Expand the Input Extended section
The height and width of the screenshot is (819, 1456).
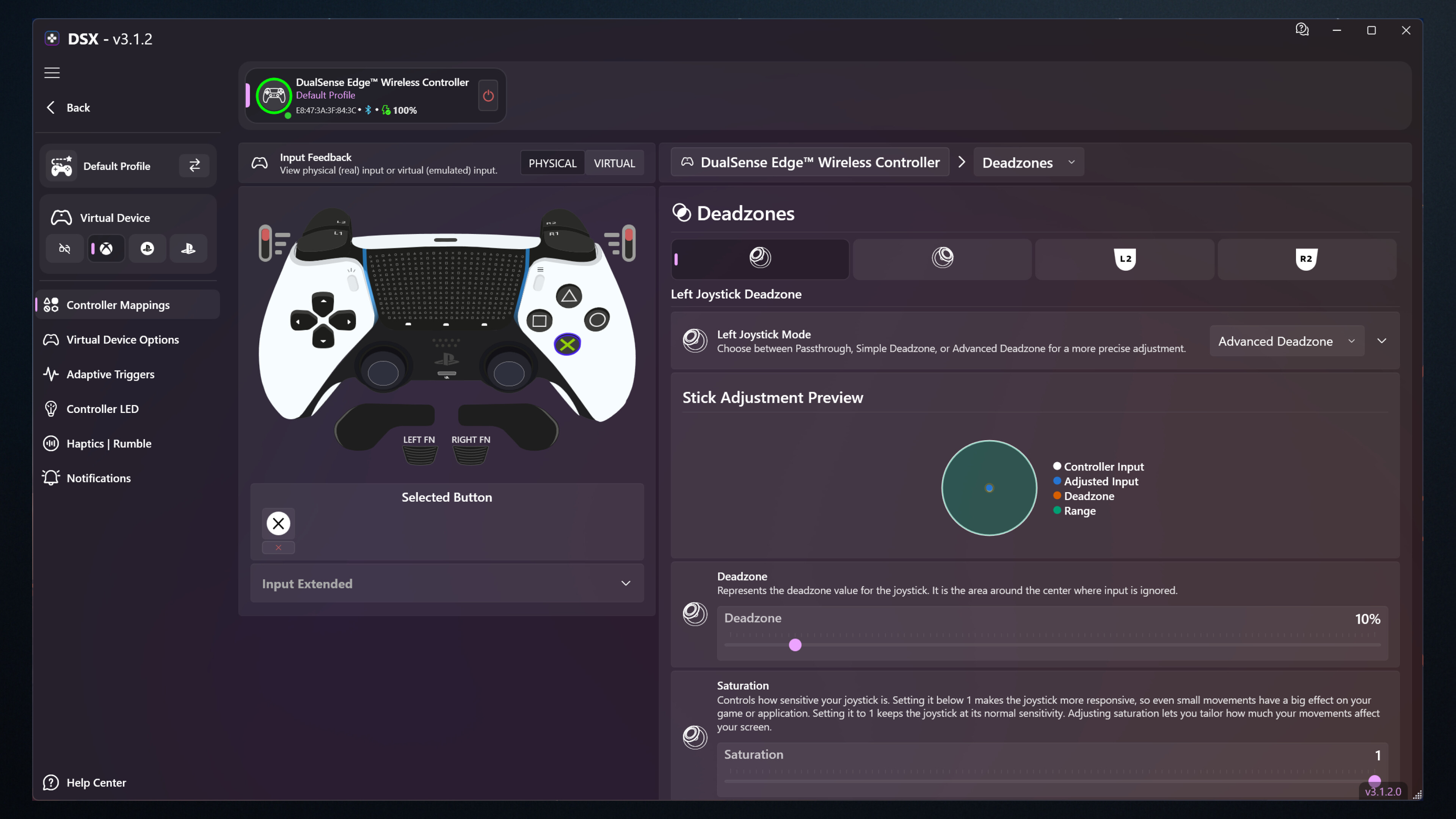pyautogui.click(x=447, y=583)
